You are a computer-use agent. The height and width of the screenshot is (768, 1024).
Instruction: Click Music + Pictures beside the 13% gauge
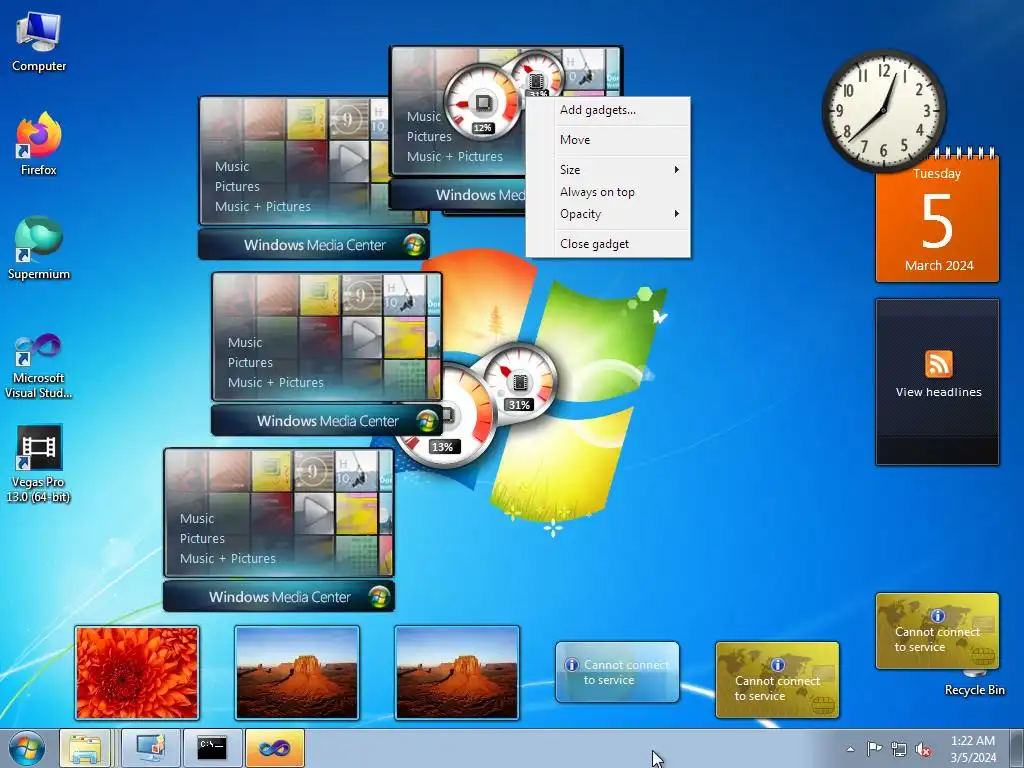pyautogui.click(x=276, y=383)
